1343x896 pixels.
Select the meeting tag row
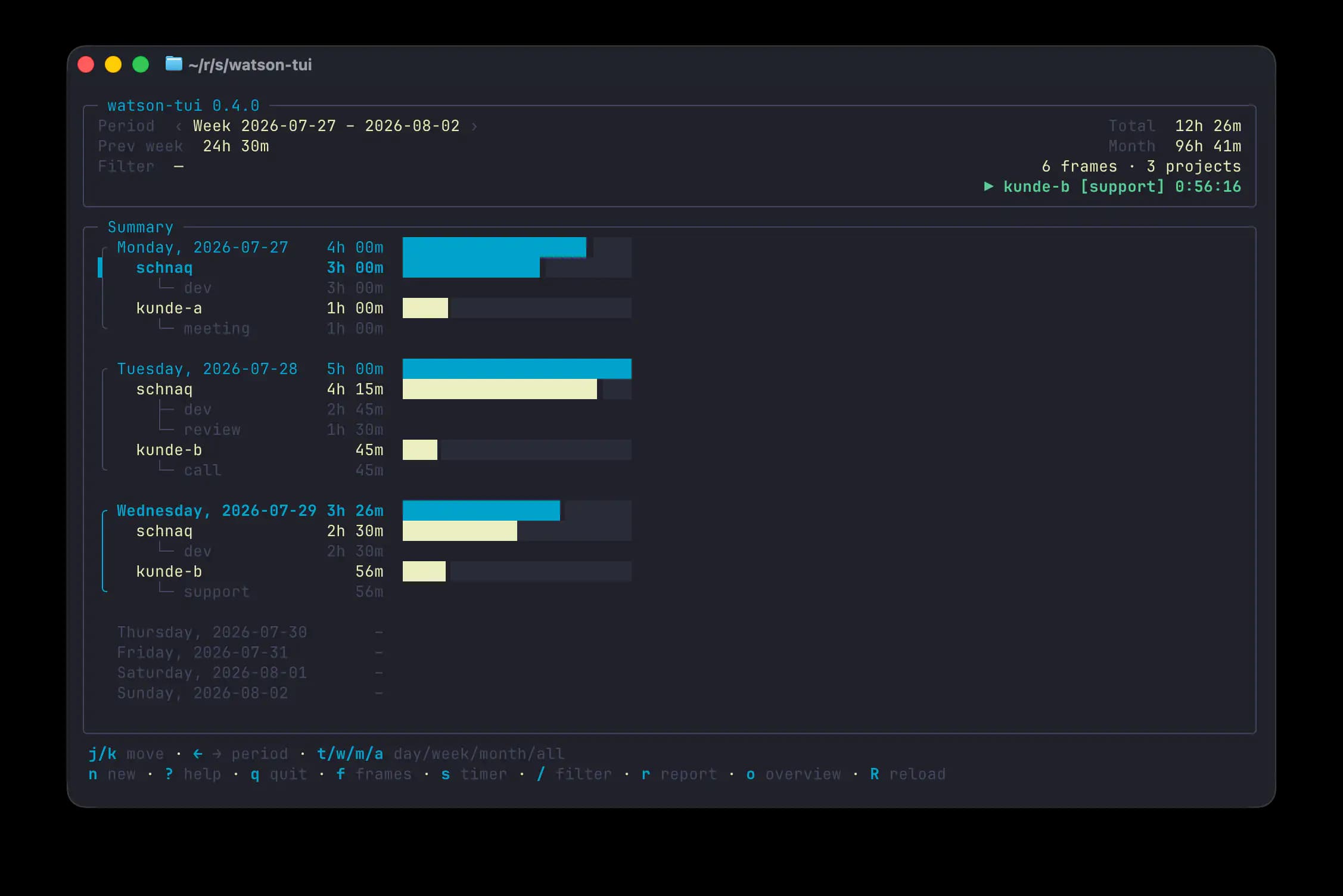[x=271, y=328]
